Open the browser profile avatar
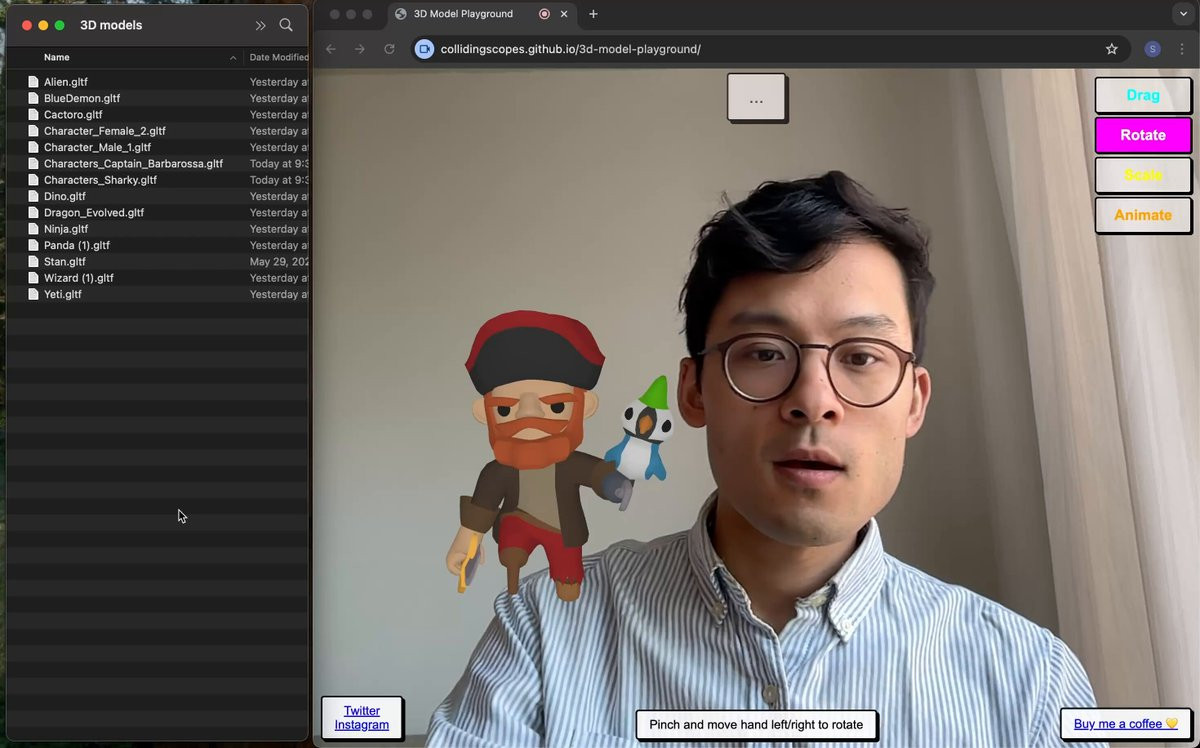1200x748 pixels. pos(1152,49)
